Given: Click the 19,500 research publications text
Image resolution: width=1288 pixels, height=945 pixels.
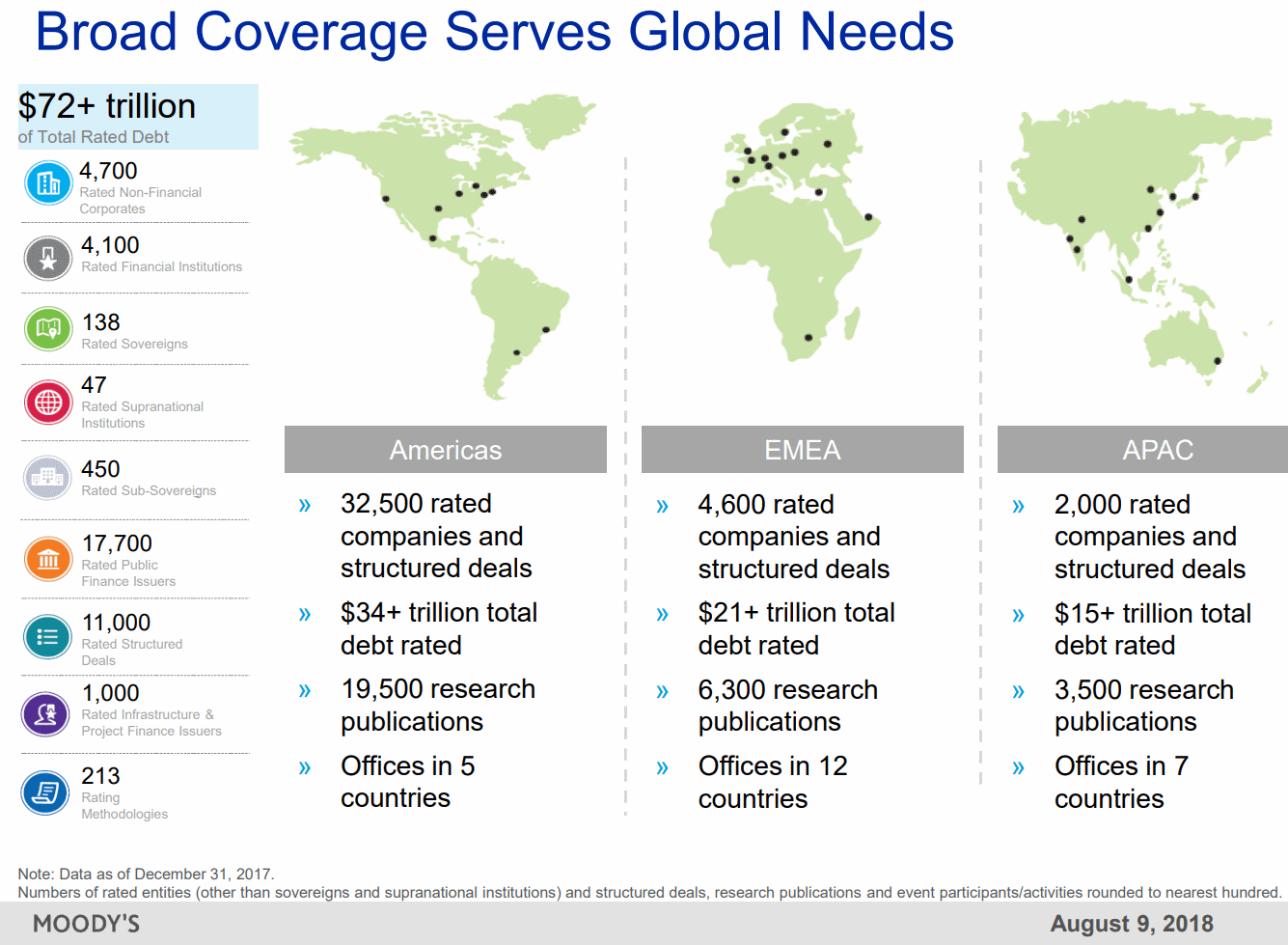Looking at the screenshot, I should (438, 705).
